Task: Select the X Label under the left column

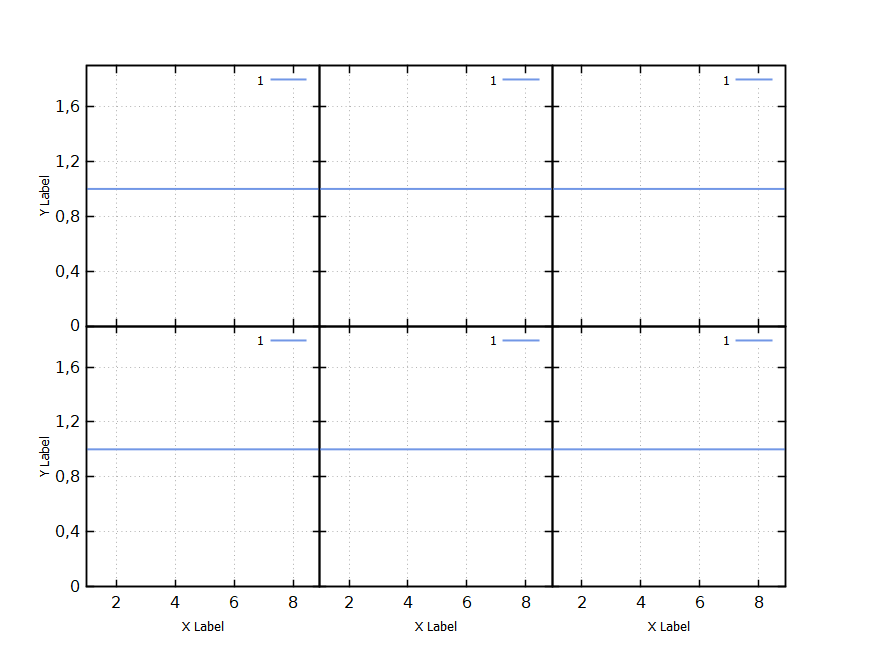Action: click(x=203, y=627)
